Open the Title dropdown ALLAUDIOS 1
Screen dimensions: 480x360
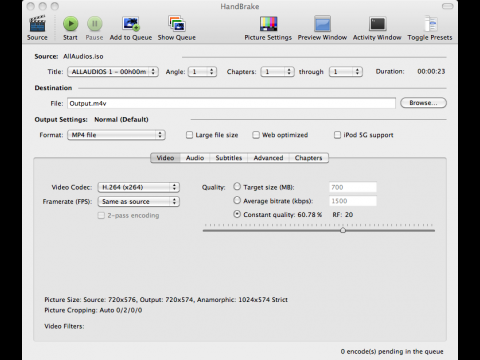pos(113,72)
